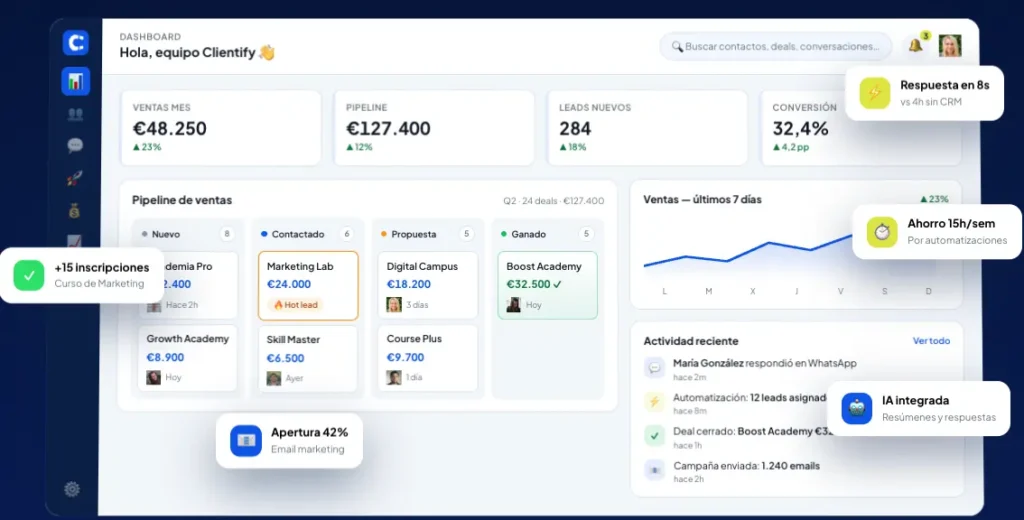Screen dimensions: 1024x520
Task: Open the dashboard chart sidebar icon
Action: click(x=76, y=81)
